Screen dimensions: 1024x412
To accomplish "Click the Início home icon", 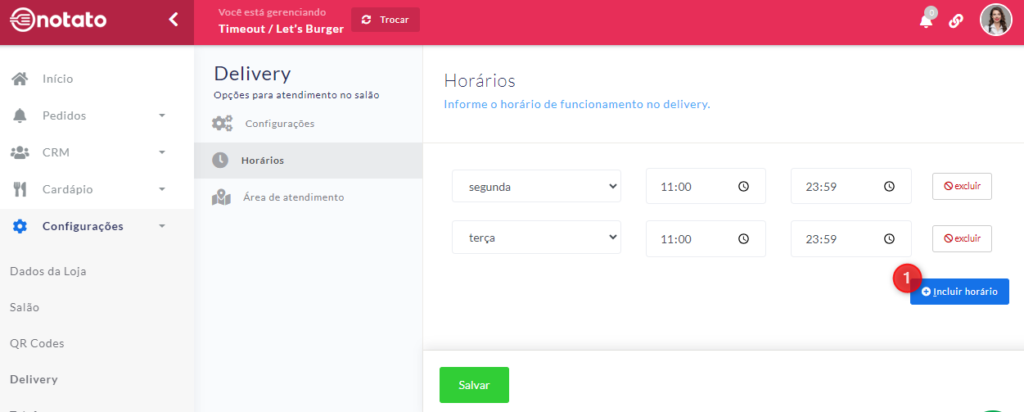I will click(19, 79).
